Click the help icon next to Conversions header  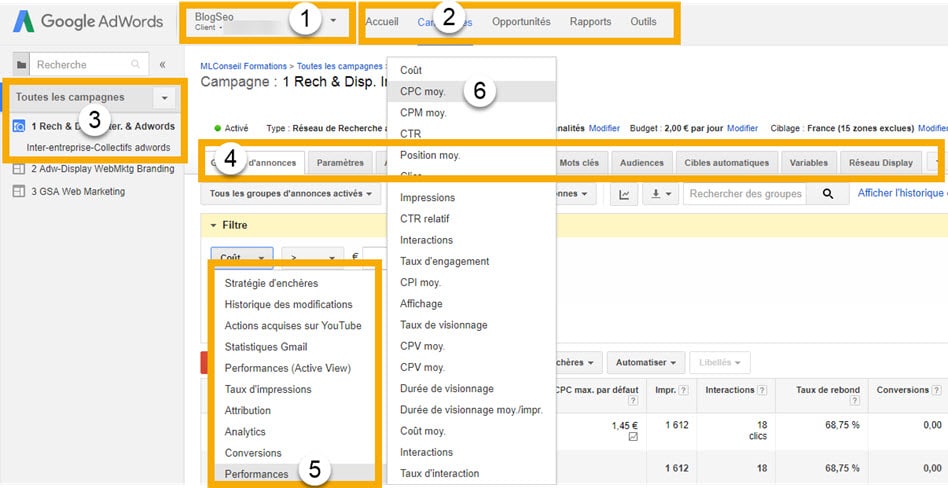(x=937, y=391)
